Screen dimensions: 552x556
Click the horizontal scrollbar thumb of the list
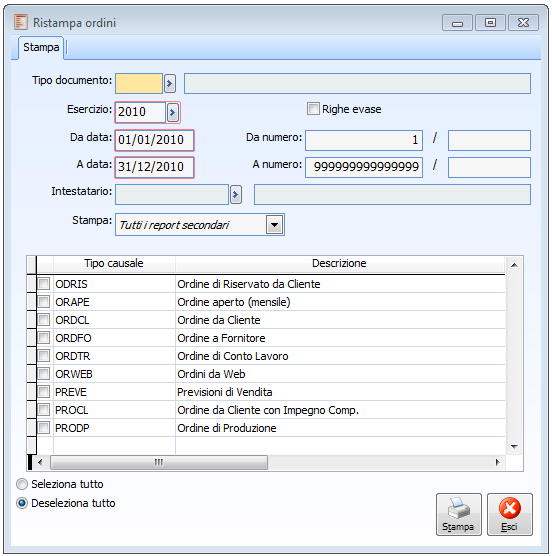[x=159, y=462]
